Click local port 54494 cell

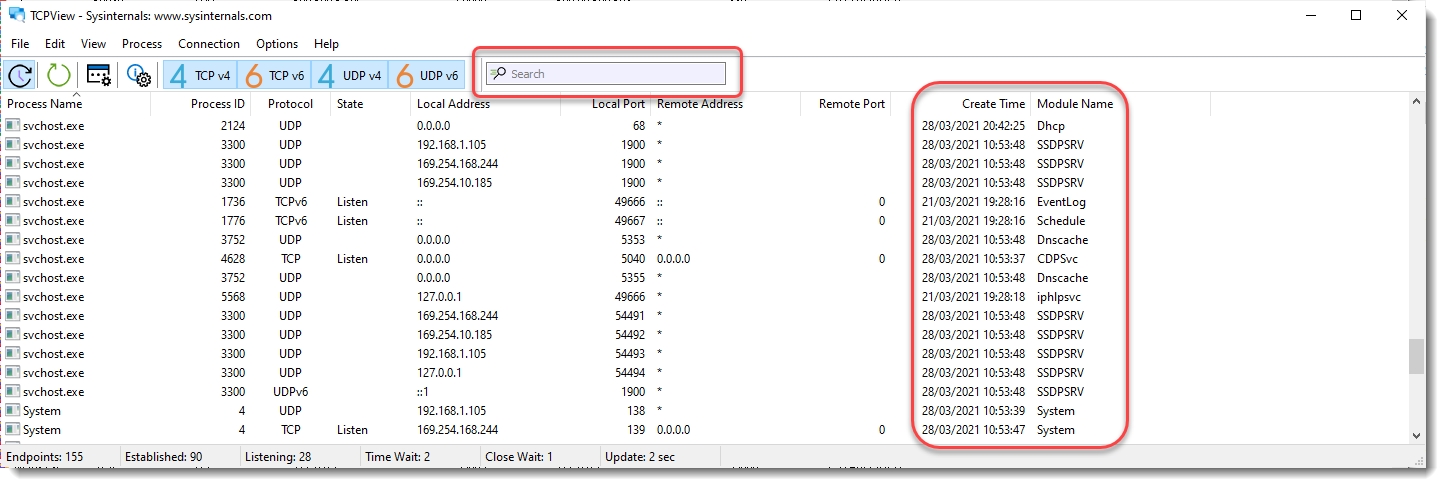click(629, 373)
